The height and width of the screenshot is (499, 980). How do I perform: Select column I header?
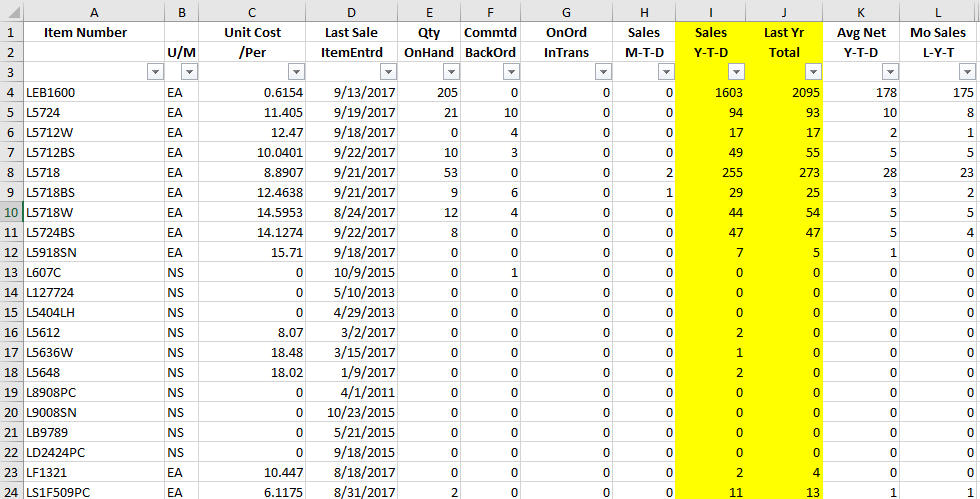(711, 12)
